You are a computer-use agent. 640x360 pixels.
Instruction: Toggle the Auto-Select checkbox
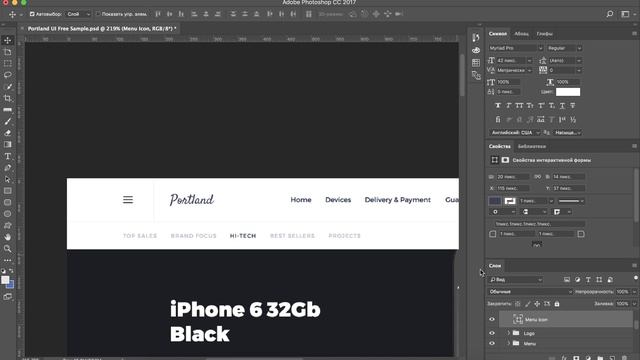pyautogui.click(x=32, y=14)
